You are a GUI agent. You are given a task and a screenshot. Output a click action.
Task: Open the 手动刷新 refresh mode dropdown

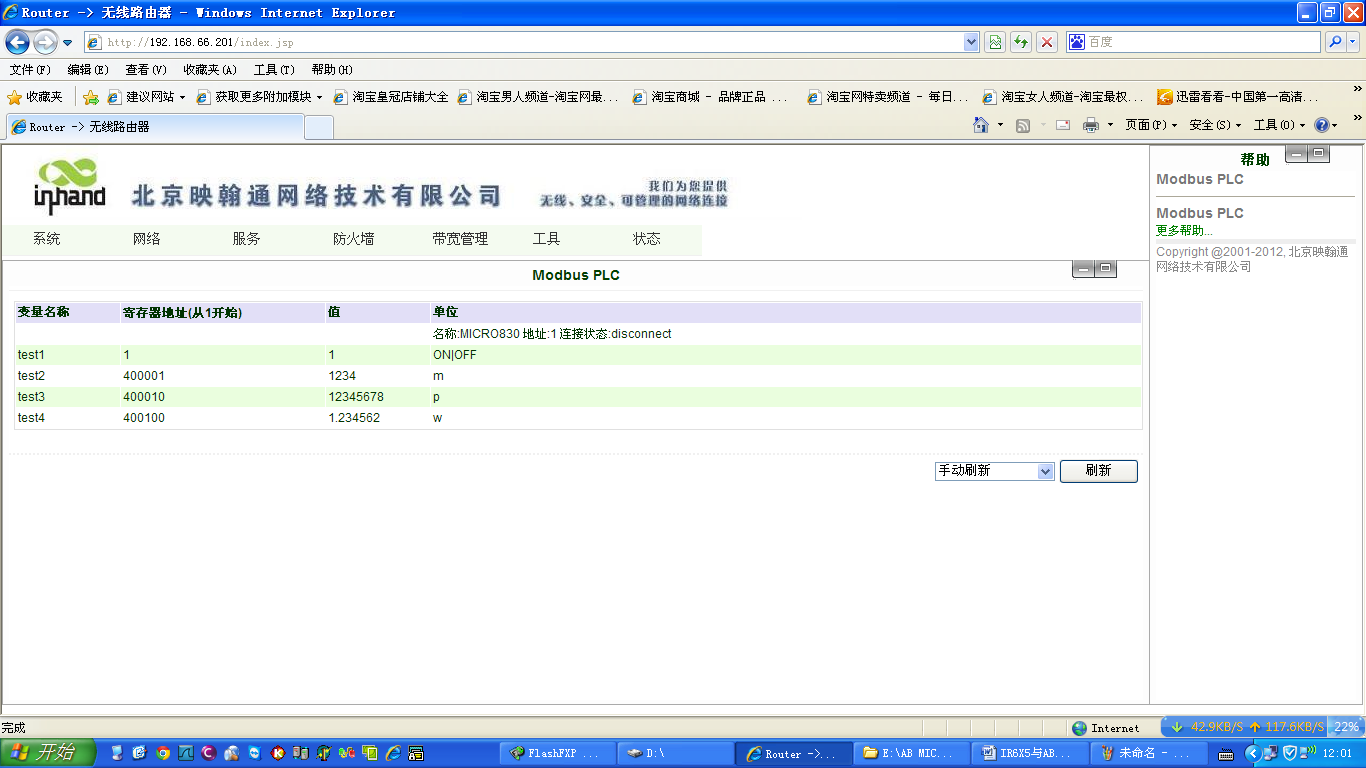(x=994, y=471)
